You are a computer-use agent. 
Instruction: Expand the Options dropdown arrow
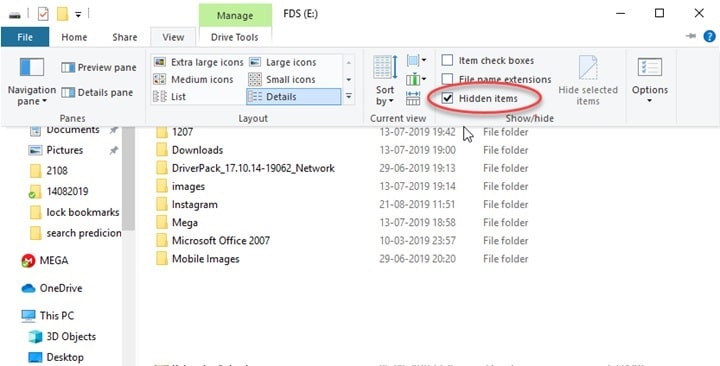pyautogui.click(x=649, y=101)
